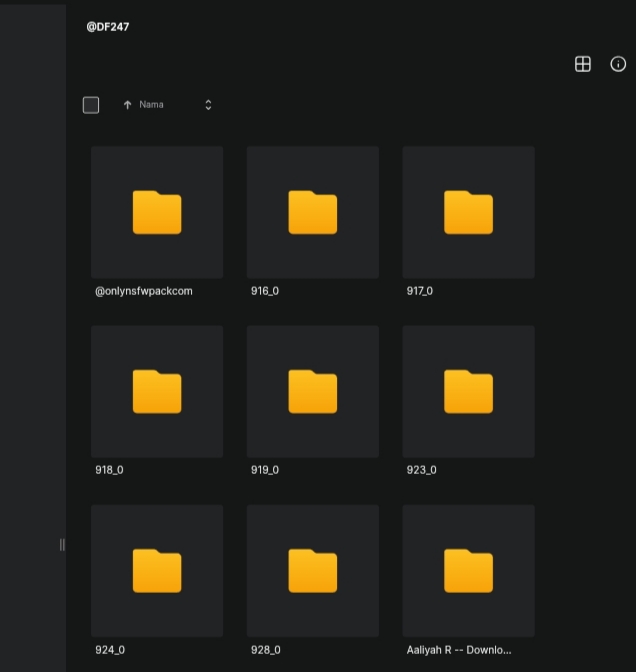
Task: Select the 924_0 name label
Action: pos(110,650)
